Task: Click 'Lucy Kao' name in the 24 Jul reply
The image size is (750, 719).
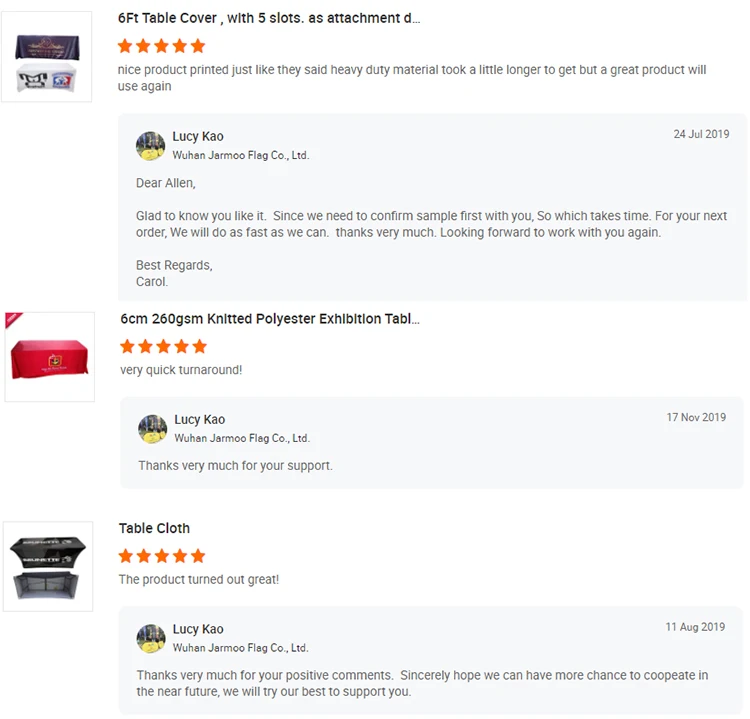Action: click(198, 136)
